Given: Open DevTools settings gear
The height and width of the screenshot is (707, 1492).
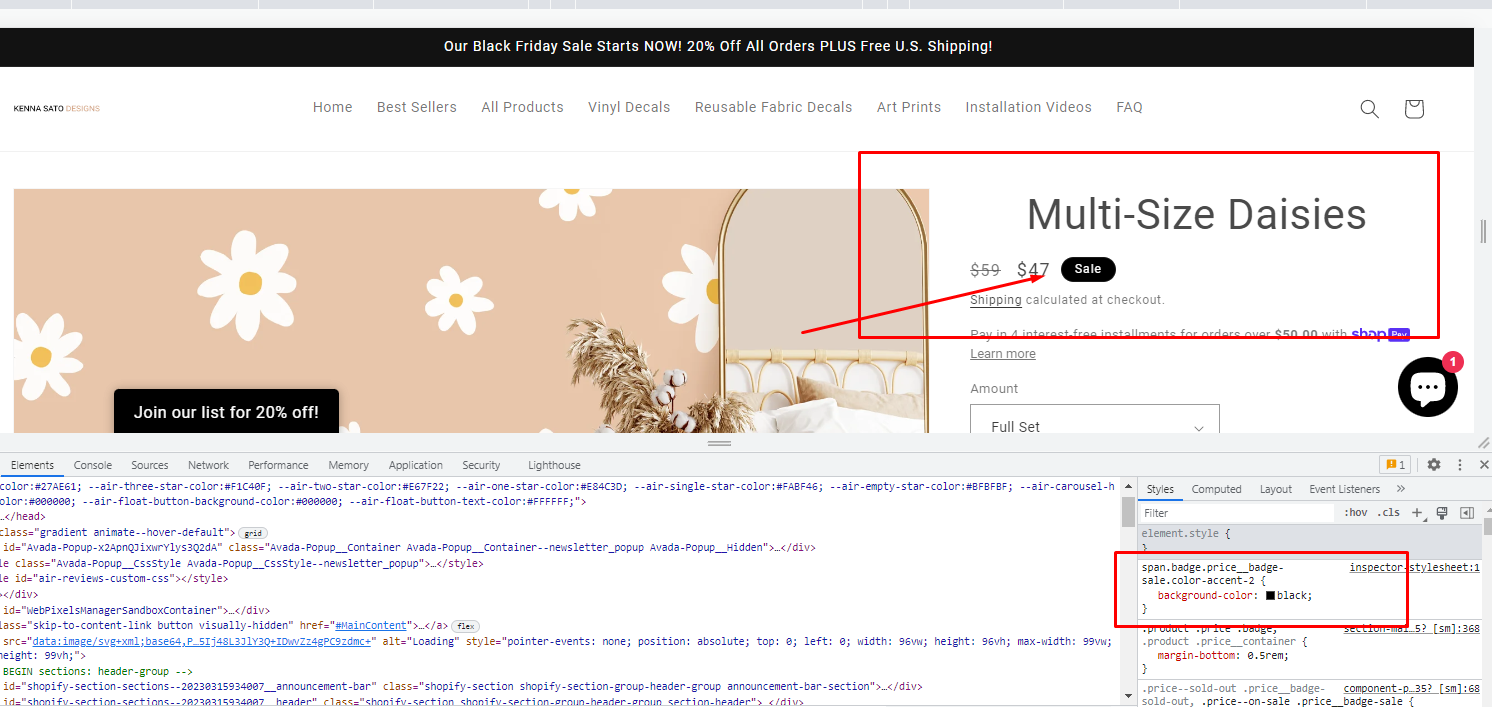Looking at the screenshot, I should [x=1433, y=465].
